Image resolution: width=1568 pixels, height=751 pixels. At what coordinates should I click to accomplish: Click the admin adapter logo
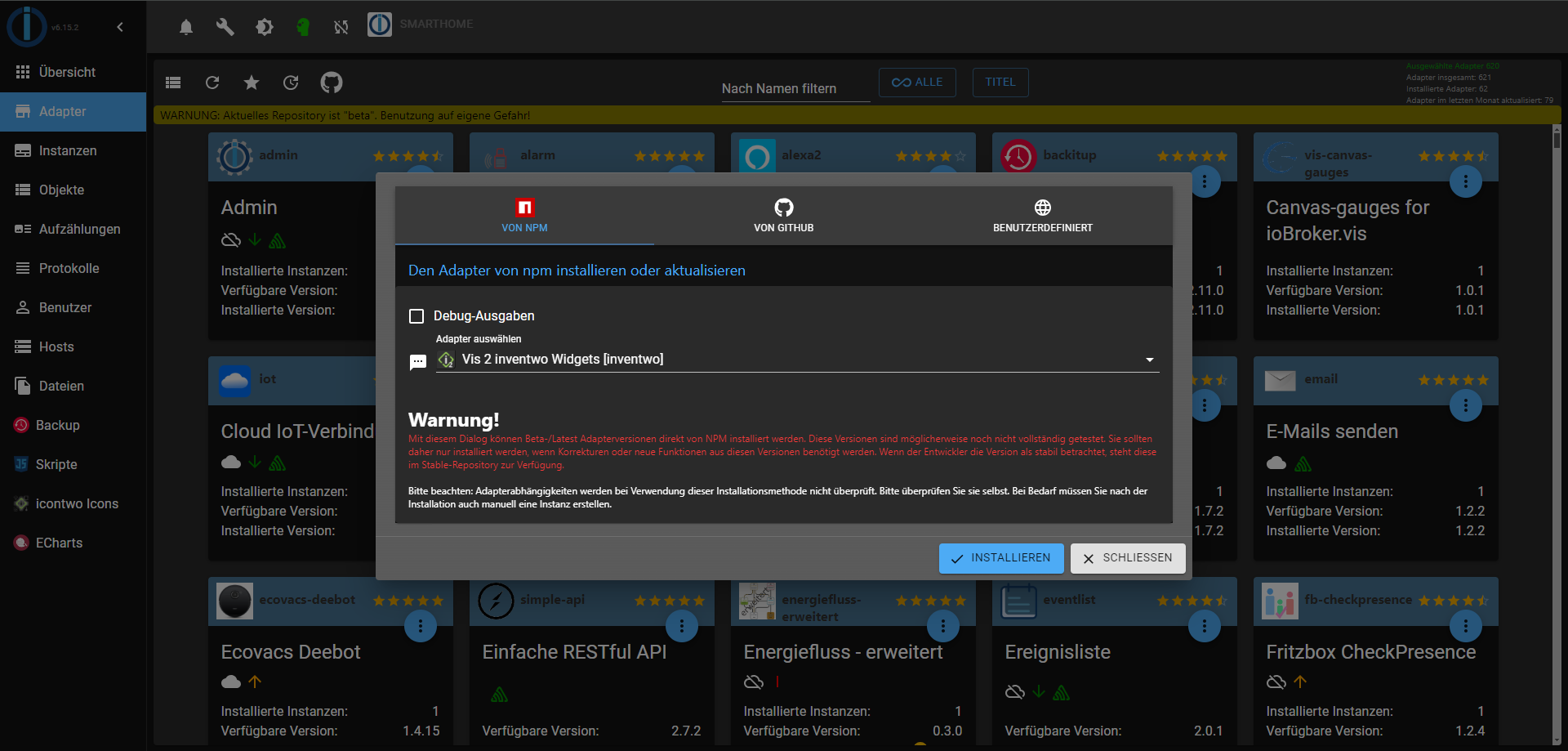tap(235, 157)
